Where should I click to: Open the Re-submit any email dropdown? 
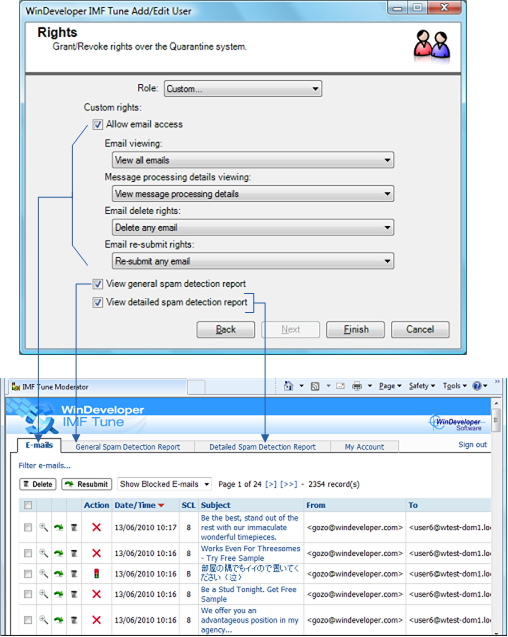253,261
